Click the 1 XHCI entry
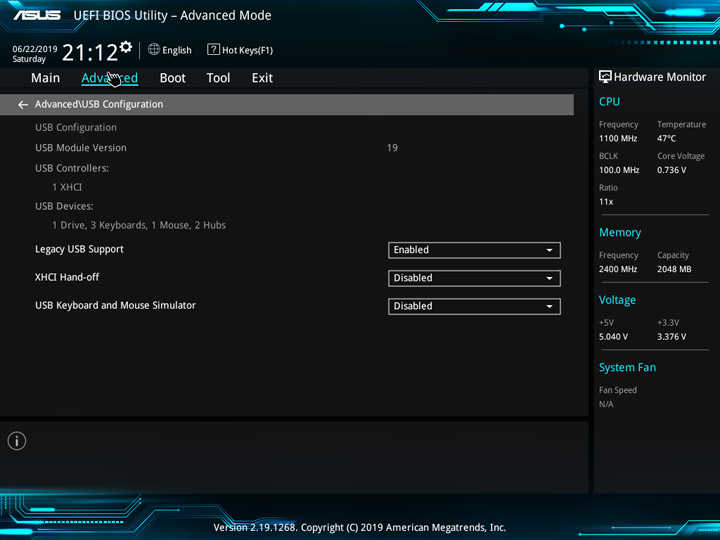 (x=67, y=187)
